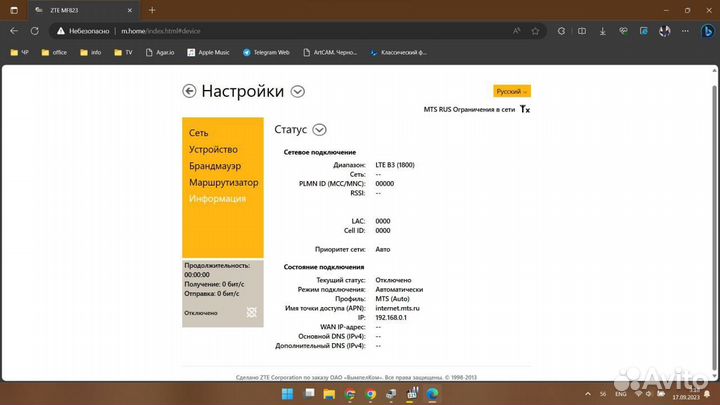Click the Получение: 0 бит/с line
The image size is (720, 405).
point(214,284)
